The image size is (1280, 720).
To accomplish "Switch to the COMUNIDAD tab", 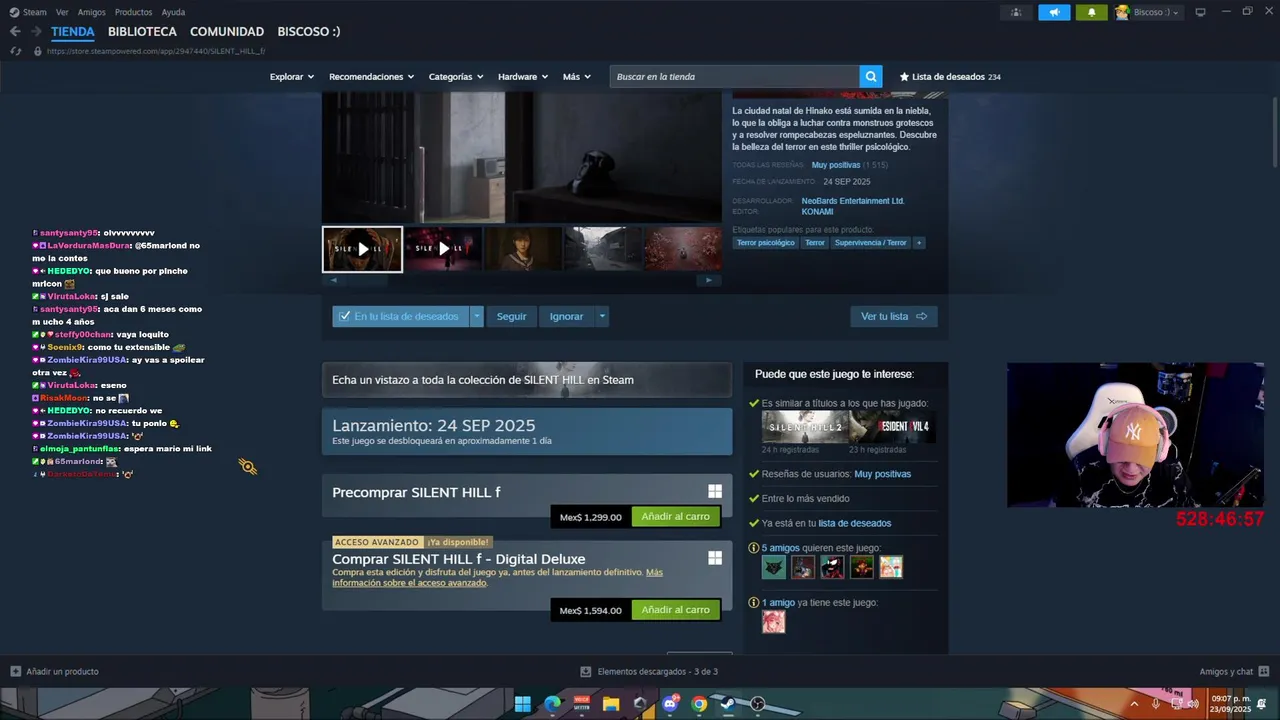I will coord(227,32).
